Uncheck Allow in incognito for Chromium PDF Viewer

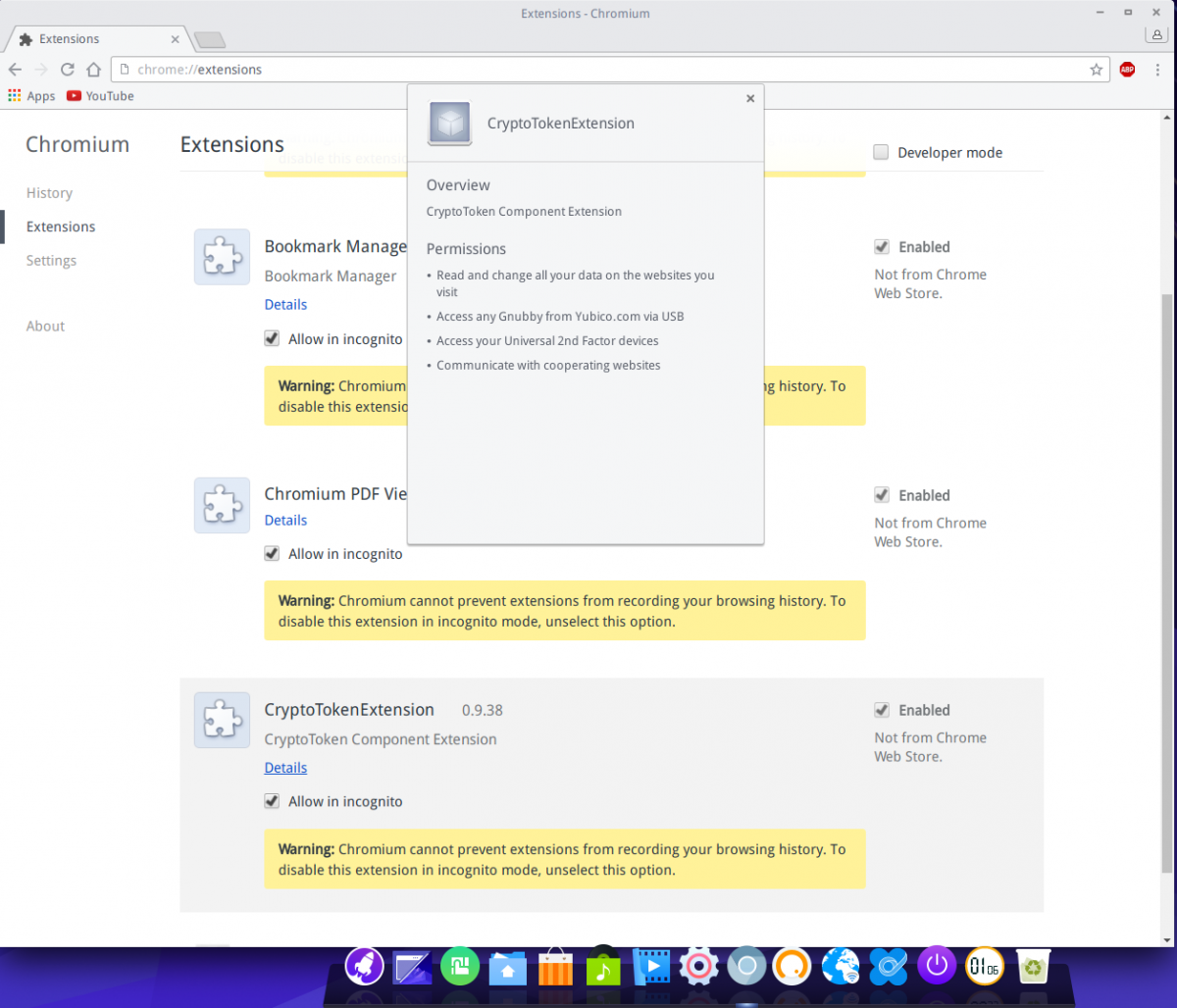coord(272,553)
